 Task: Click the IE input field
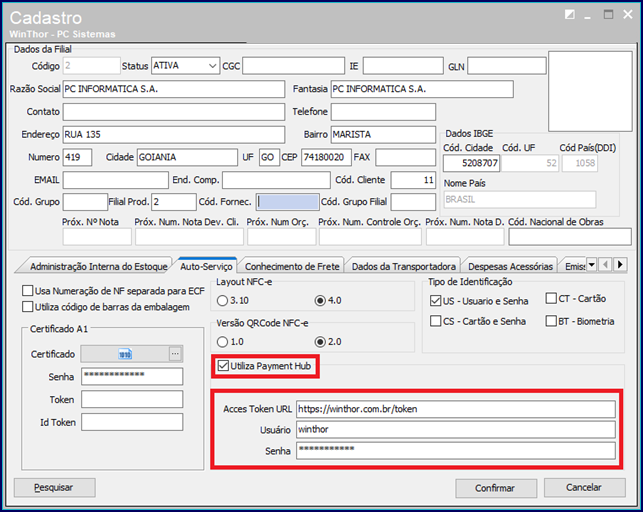tap(403, 66)
